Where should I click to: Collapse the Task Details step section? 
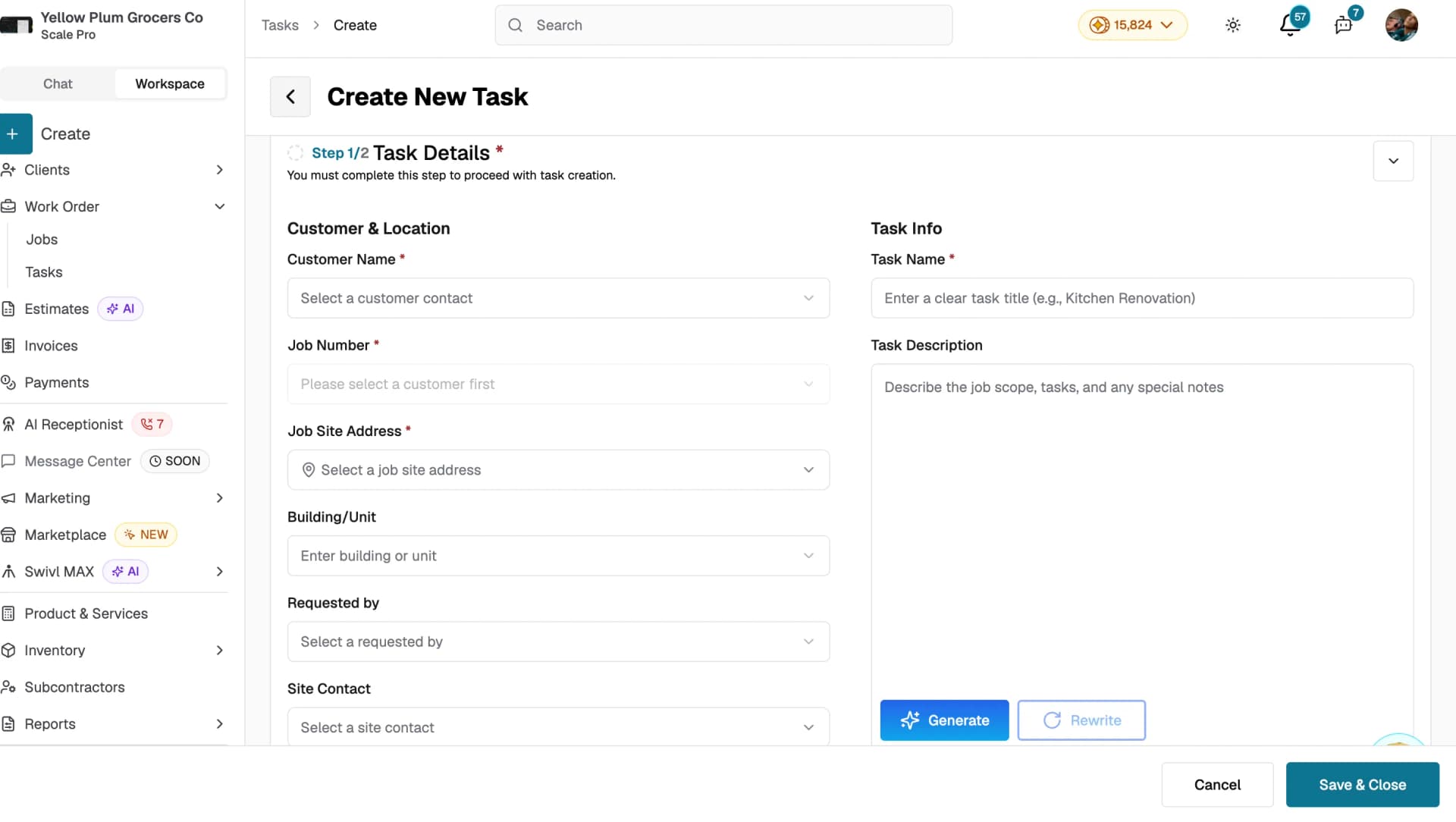pos(1393,161)
